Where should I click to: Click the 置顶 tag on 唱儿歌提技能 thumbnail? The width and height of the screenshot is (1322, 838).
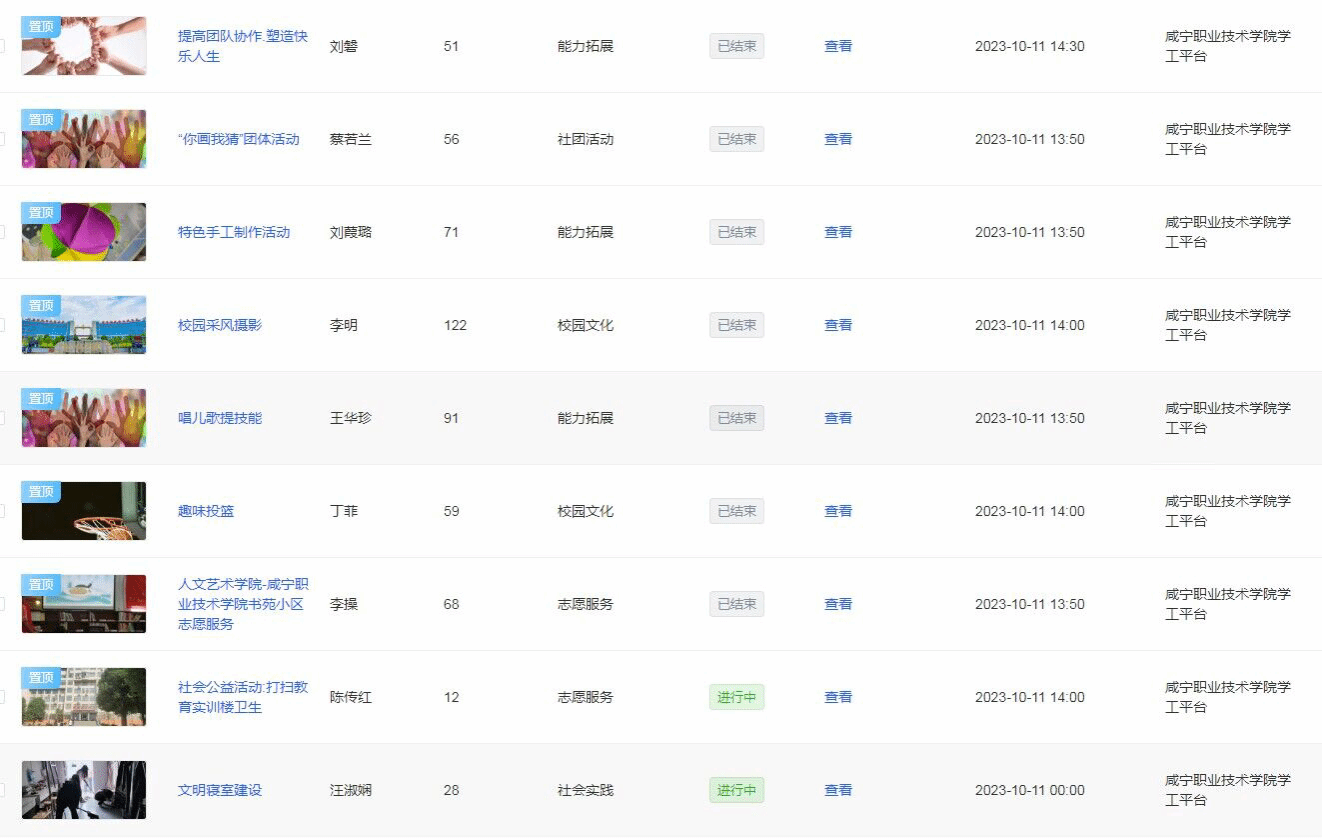[41, 399]
